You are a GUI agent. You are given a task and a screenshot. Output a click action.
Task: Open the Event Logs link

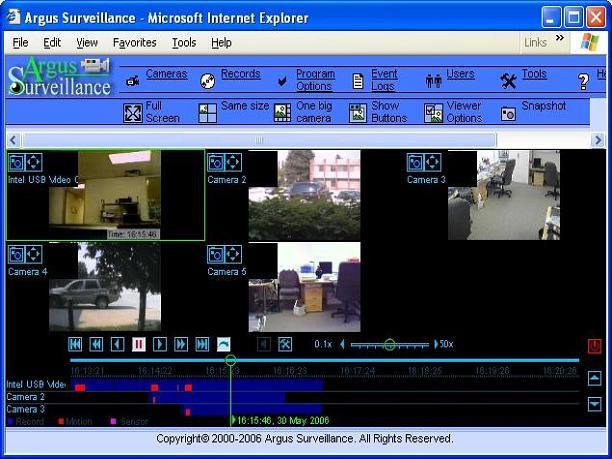point(384,80)
